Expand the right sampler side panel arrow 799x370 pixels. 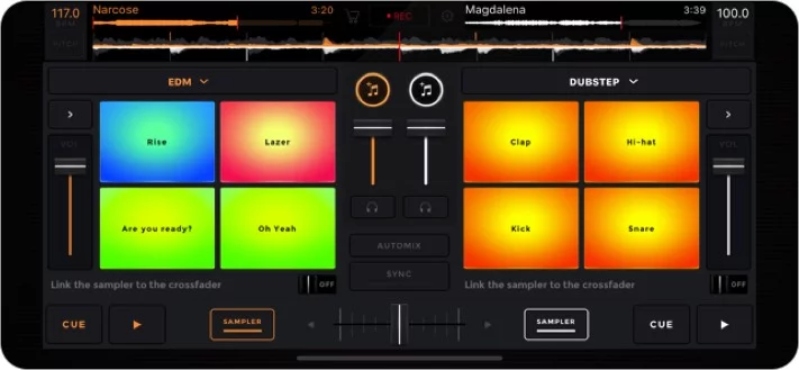coord(728,115)
